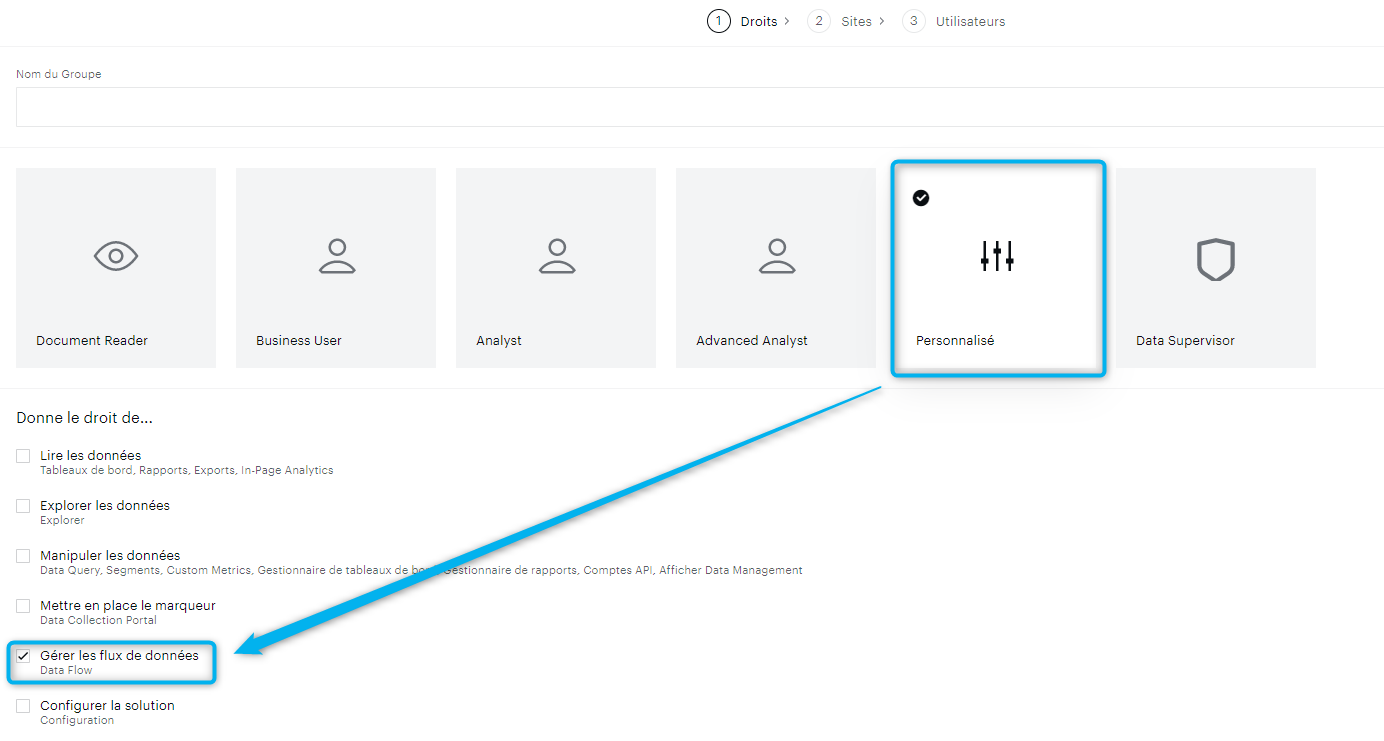Check the Configurer la solution option
The image size is (1384, 741).
pos(23,706)
